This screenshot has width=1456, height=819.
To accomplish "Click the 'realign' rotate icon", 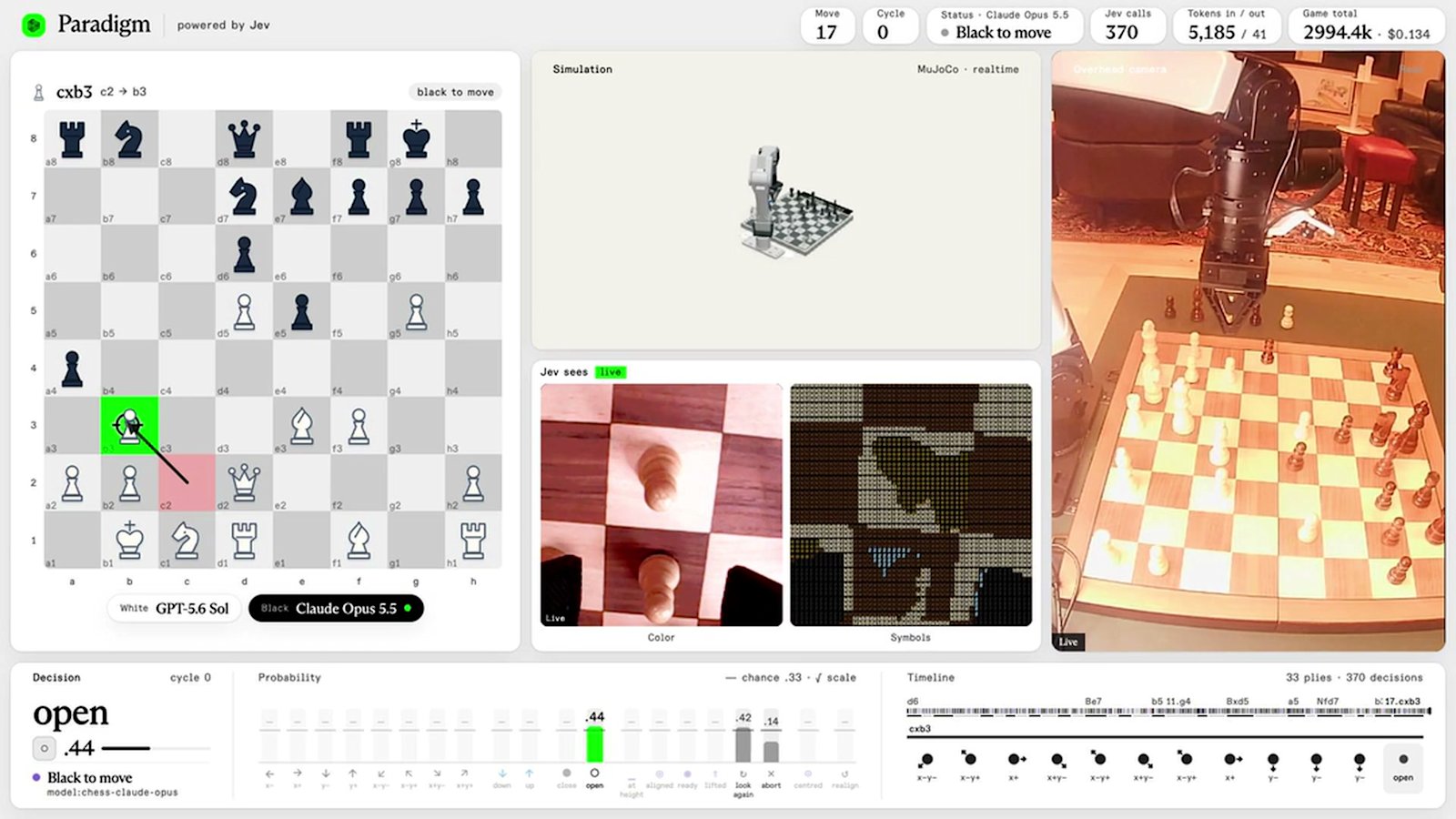I will (x=844, y=774).
